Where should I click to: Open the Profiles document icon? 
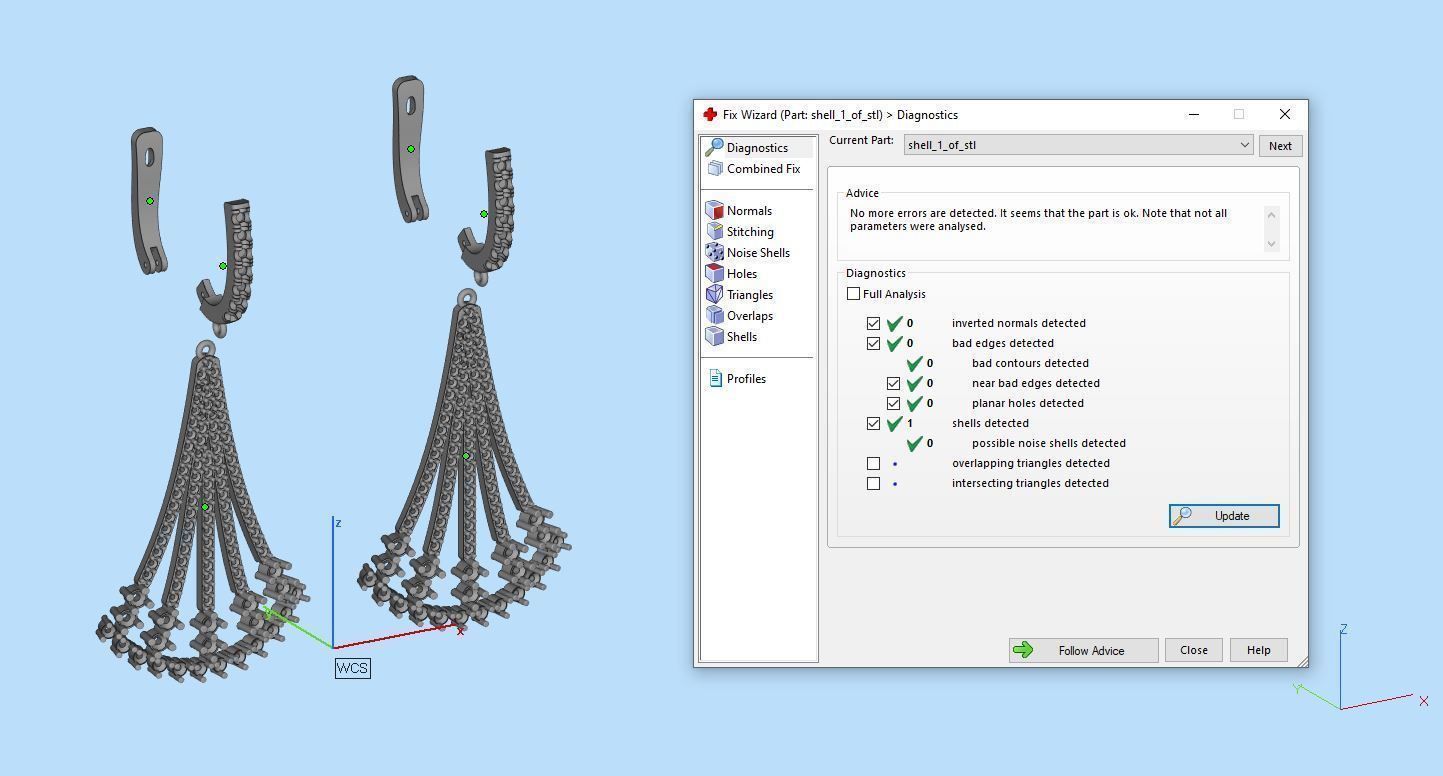click(715, 379)
